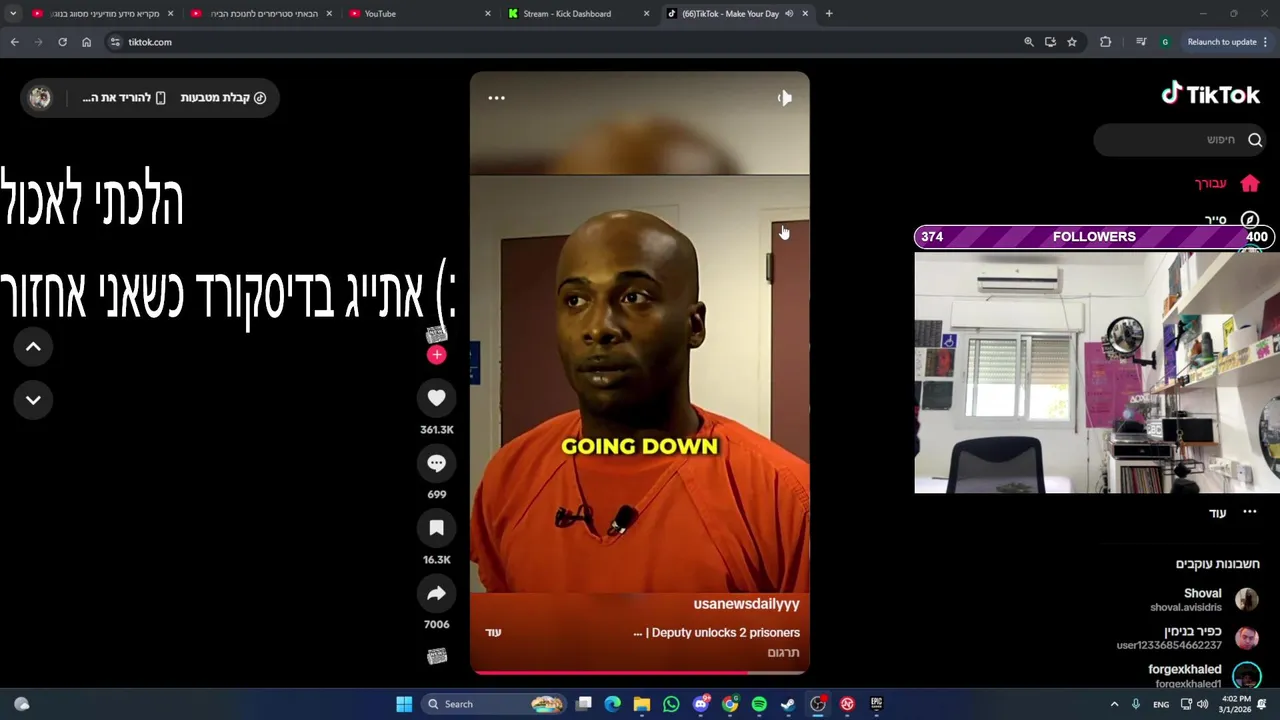Screen dimensions: 1280x720
Task: Open Spotify from the taskbar
Action: 759,704
